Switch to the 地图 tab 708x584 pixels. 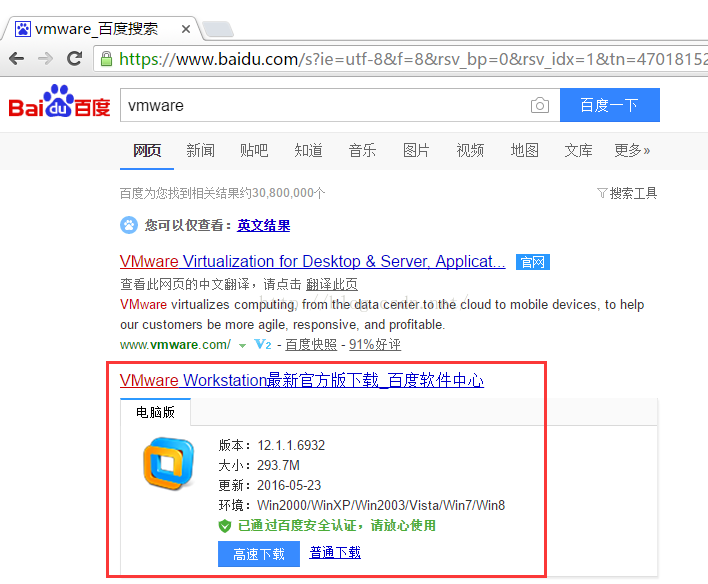tap(524, 150)
